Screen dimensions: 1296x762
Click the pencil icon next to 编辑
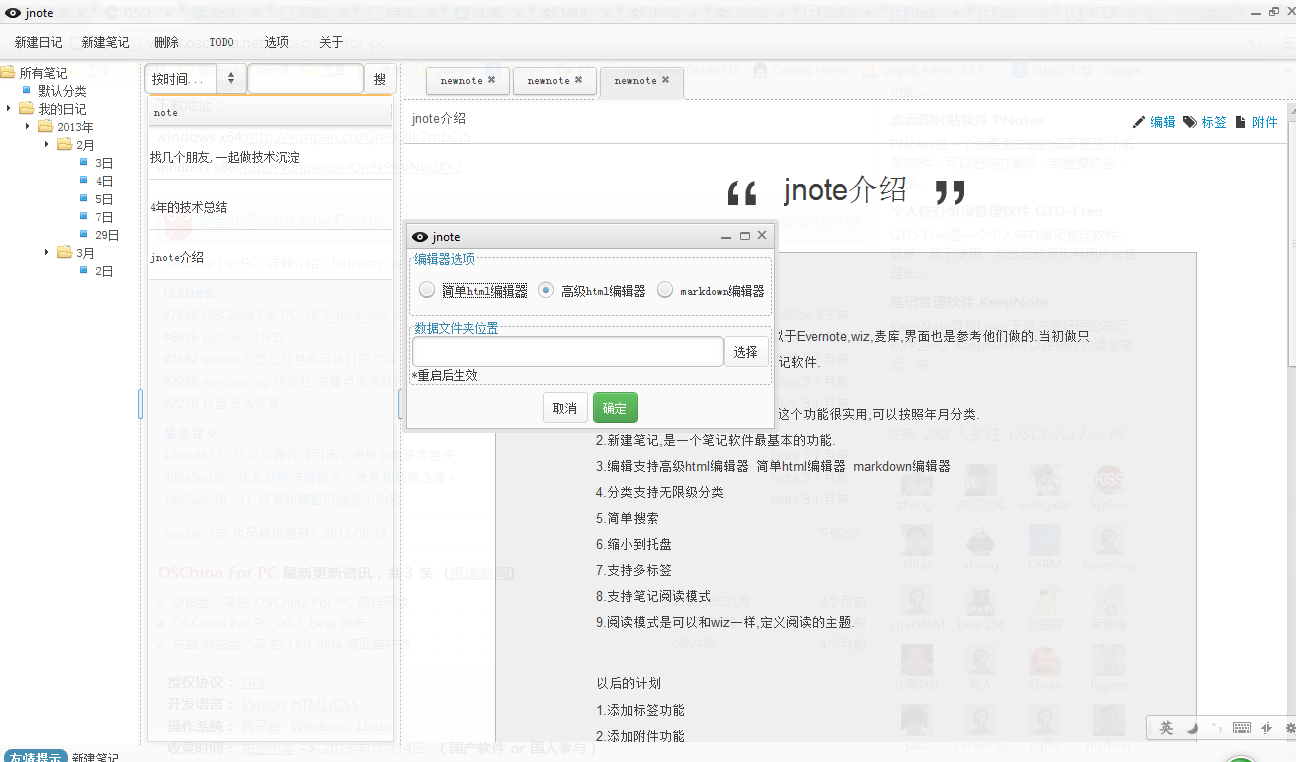[x=1139, y=122]
